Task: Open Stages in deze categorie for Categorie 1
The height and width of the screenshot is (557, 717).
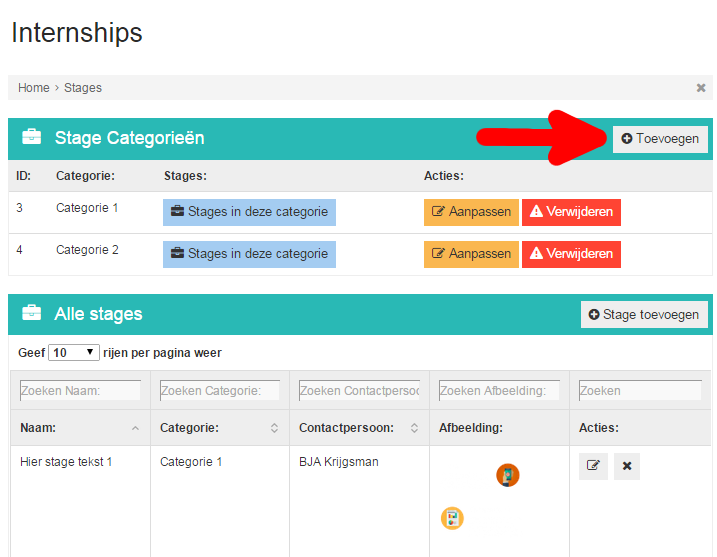Action: 249,212
